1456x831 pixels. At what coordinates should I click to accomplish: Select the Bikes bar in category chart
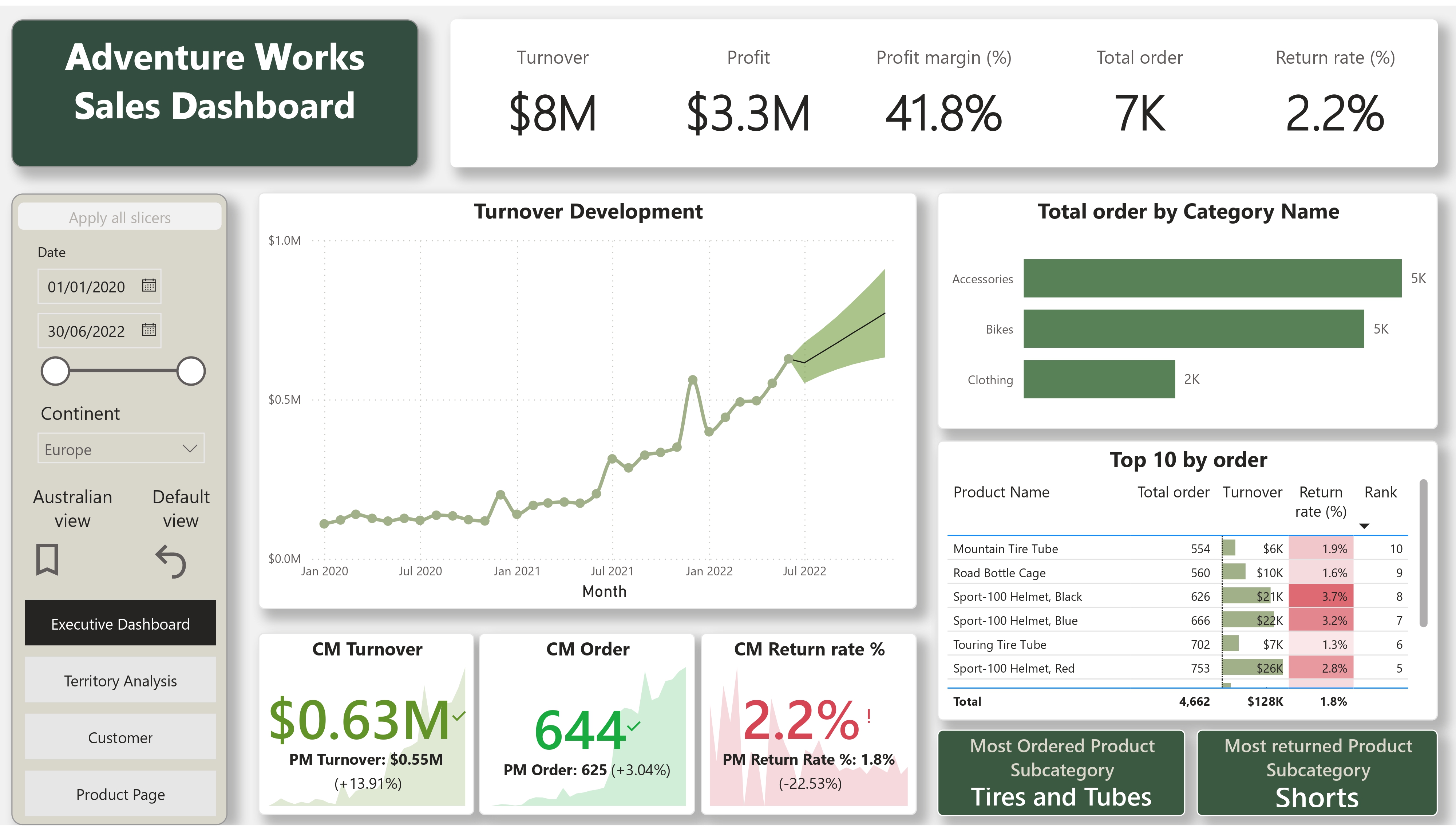(1194, 329)
